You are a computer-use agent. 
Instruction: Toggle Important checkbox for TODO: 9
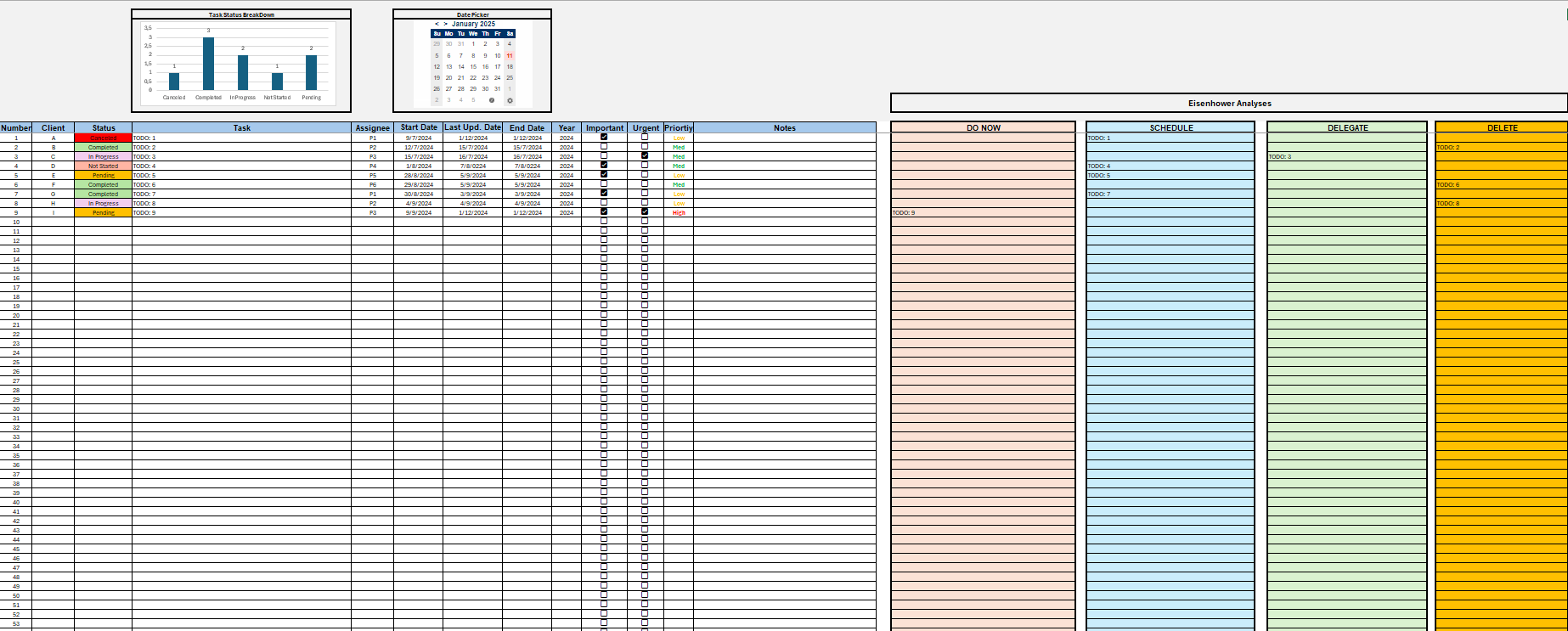[x=604, y=211]
